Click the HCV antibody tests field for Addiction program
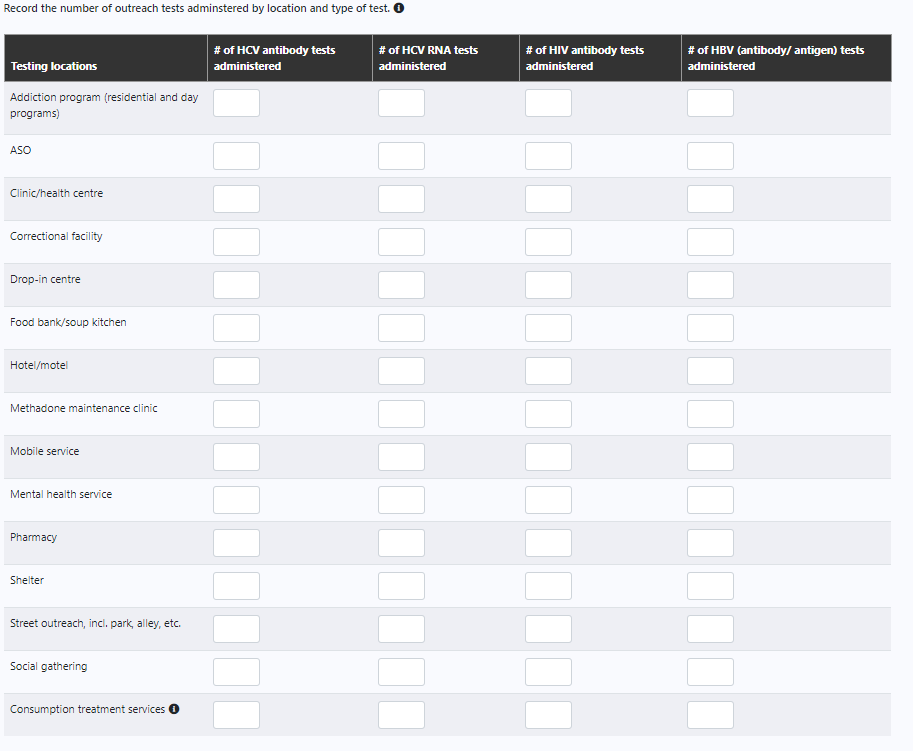The image size is (913, 751). click(x=236, y=102)
